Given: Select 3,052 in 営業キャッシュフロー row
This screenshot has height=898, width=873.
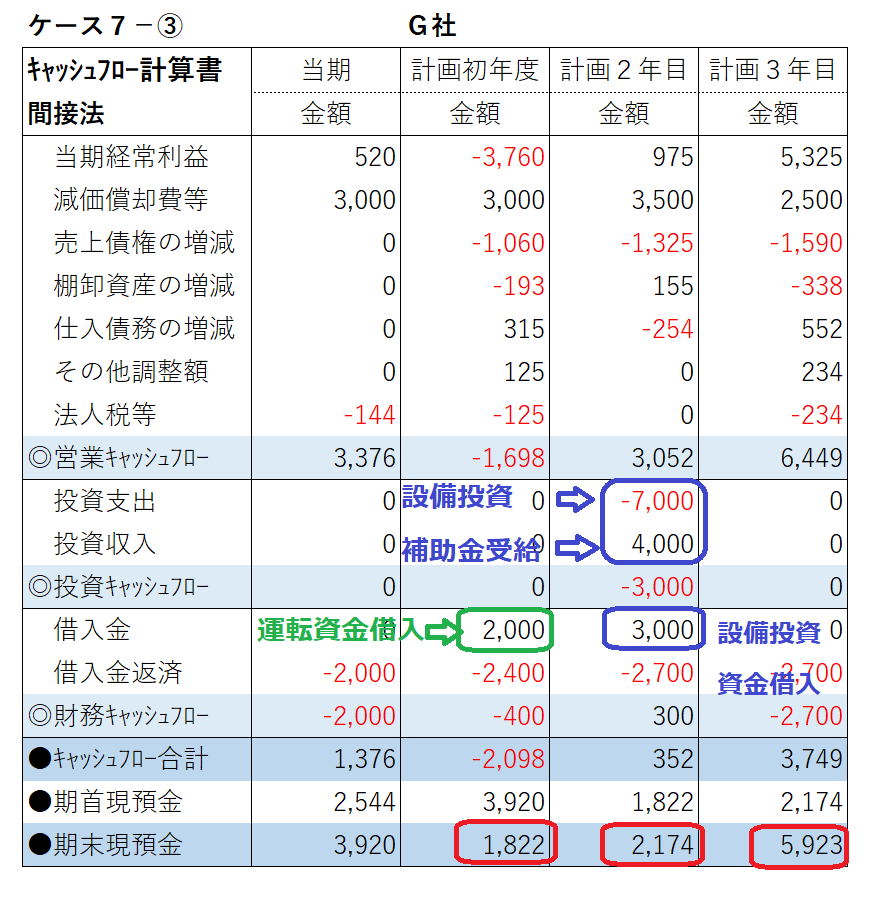Looking at the screenshot, I should click(x=662, y=458).
